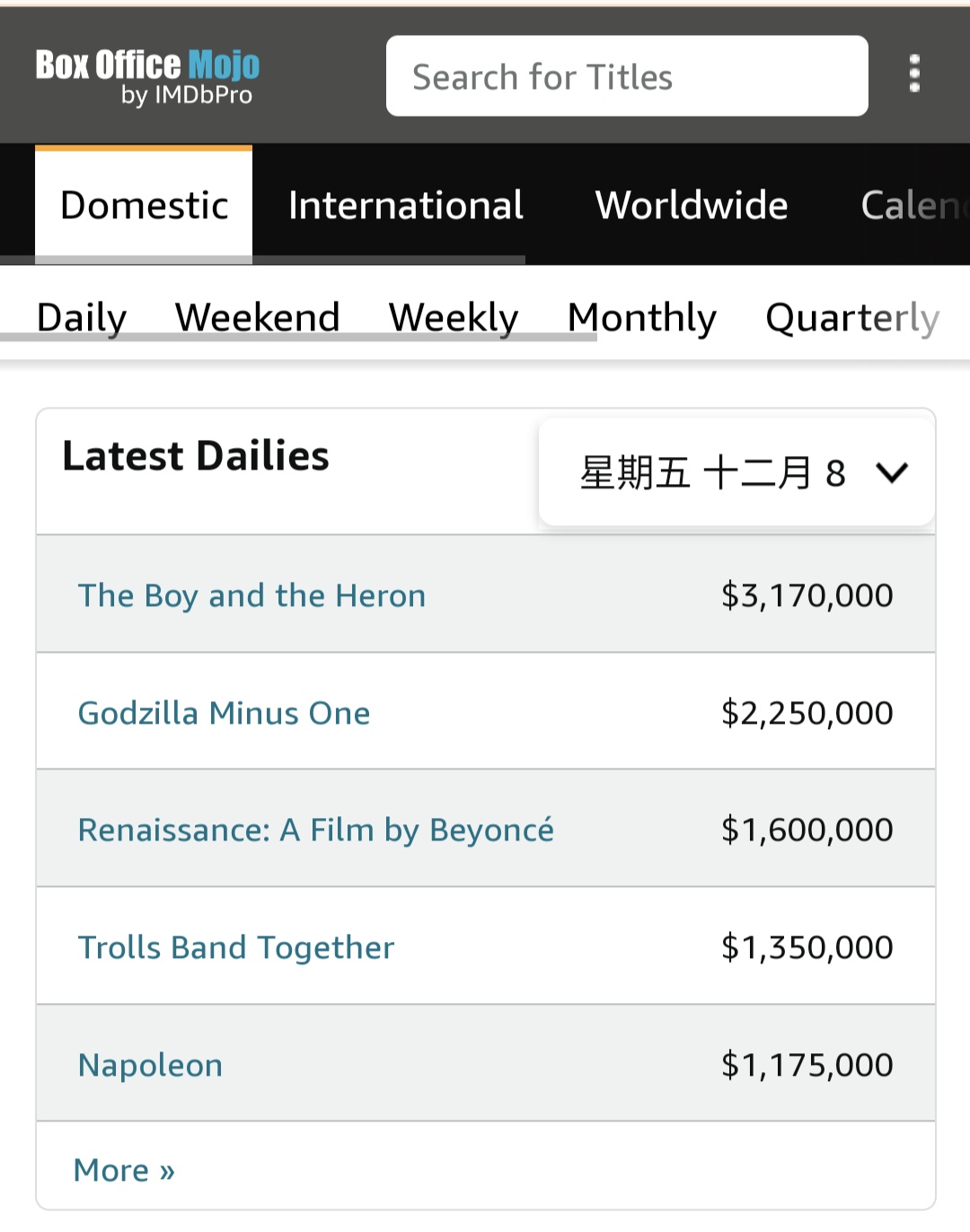Show Monthly box office charts
The image size is (970, 1232).
tap(642, 317)
